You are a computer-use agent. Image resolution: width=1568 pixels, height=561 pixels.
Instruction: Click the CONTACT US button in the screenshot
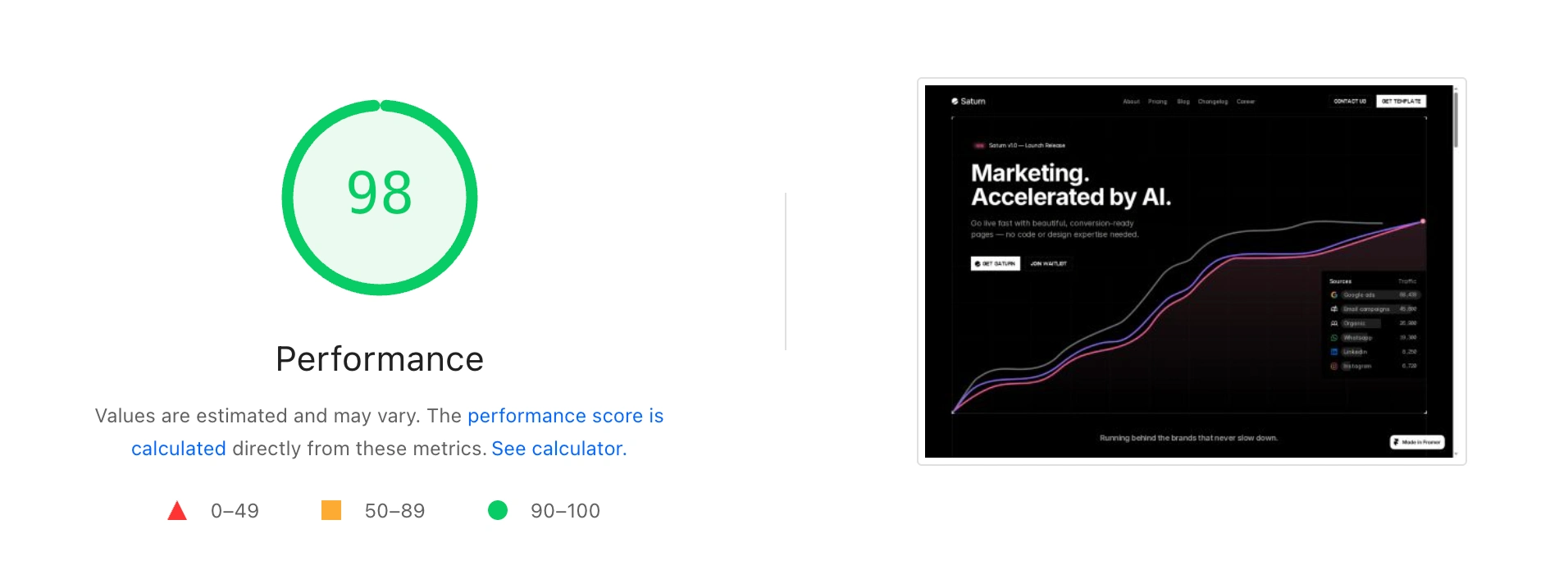coord(1350,102)
